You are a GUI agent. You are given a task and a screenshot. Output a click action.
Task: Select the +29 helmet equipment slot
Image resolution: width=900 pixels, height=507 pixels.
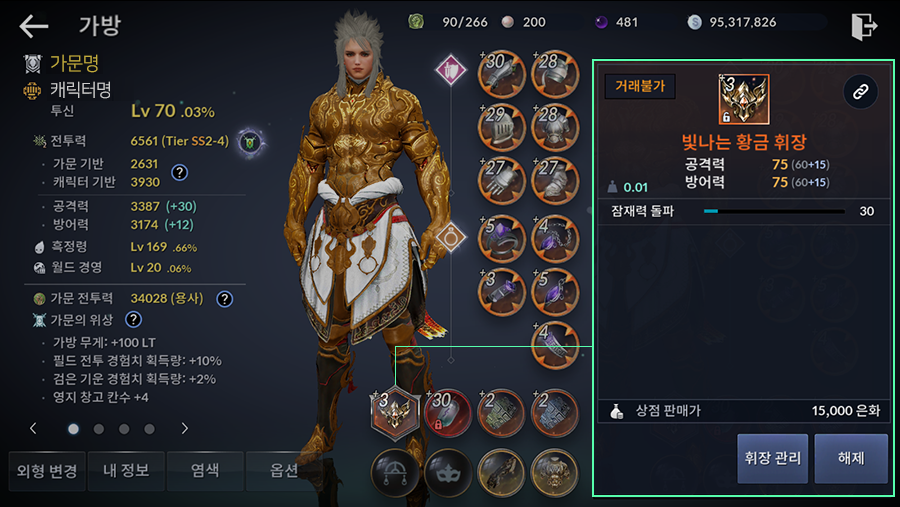point(501,127)
